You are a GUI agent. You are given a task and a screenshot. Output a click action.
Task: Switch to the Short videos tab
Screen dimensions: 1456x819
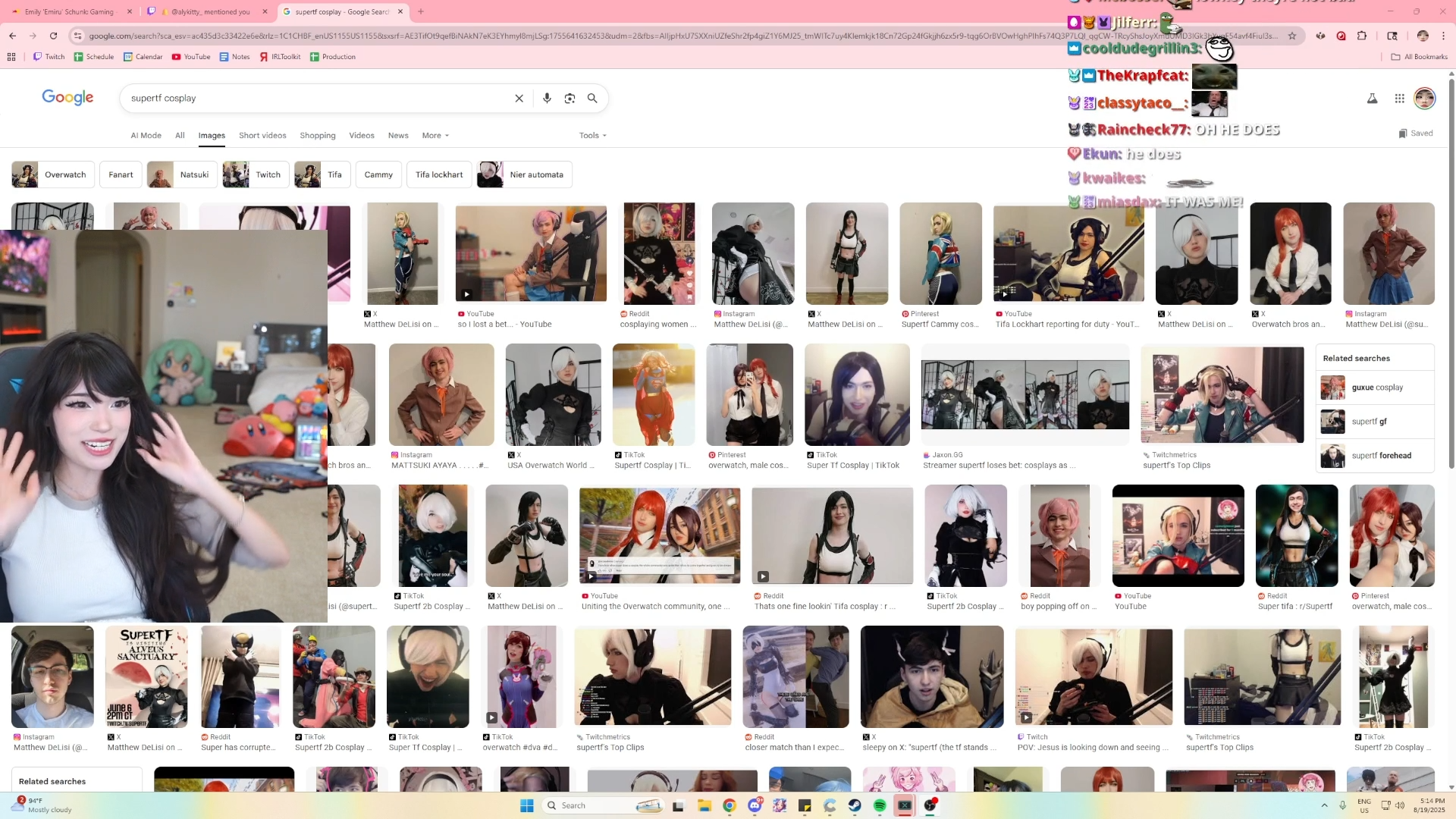(x=262, y=135)
